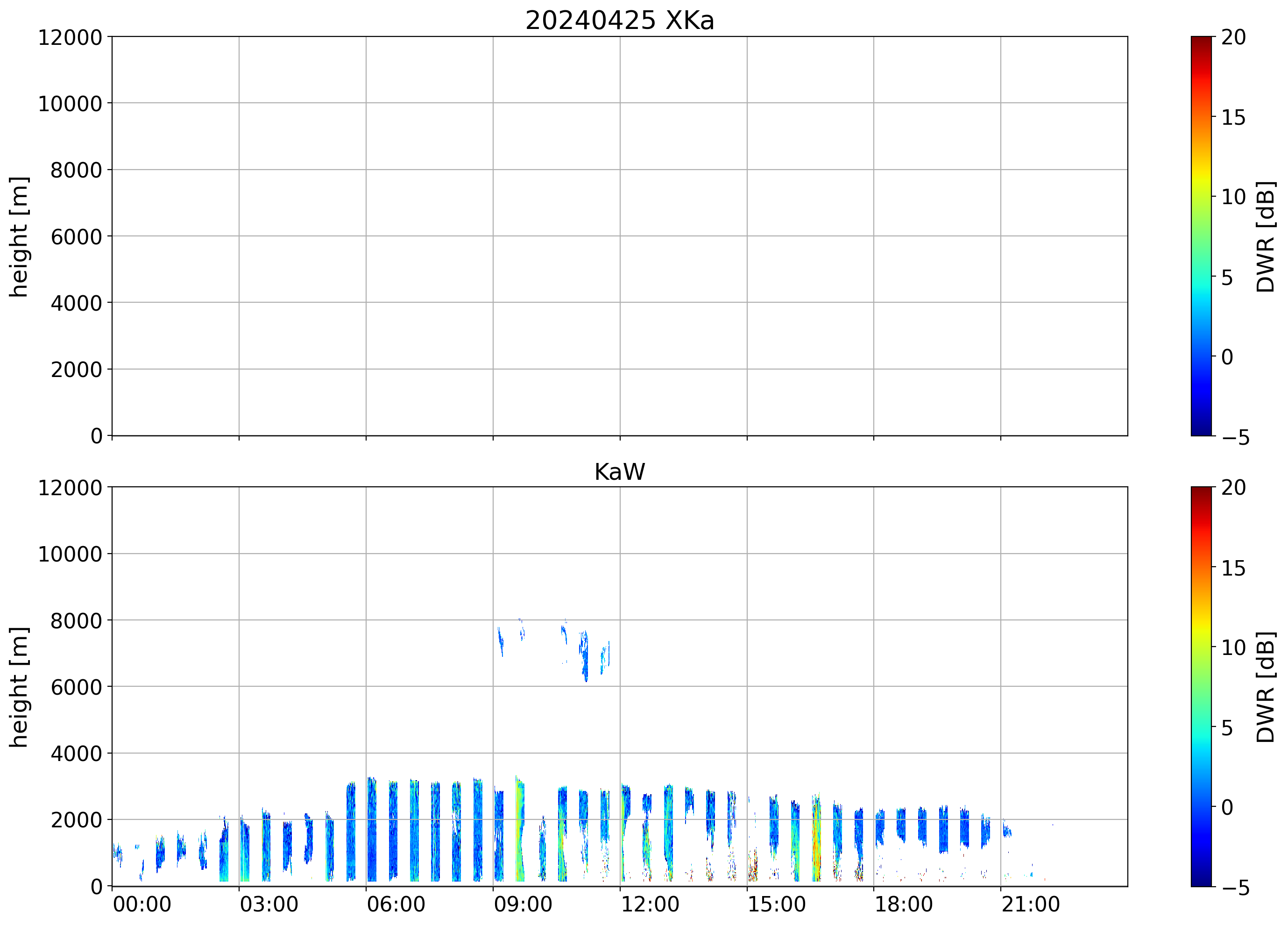Click the 00:00 time axis label
Screen dimensions: 1288x925
tap(142, 904)
